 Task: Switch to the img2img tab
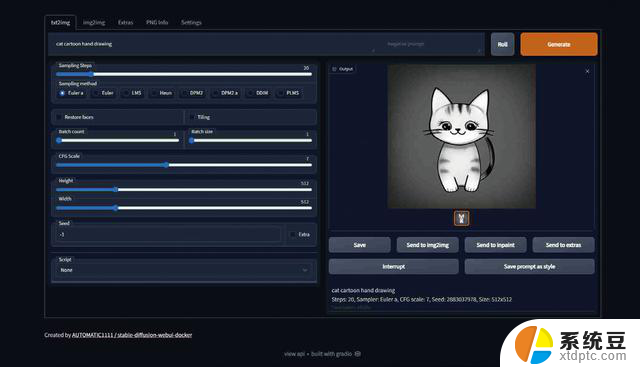tap(94, 22)
